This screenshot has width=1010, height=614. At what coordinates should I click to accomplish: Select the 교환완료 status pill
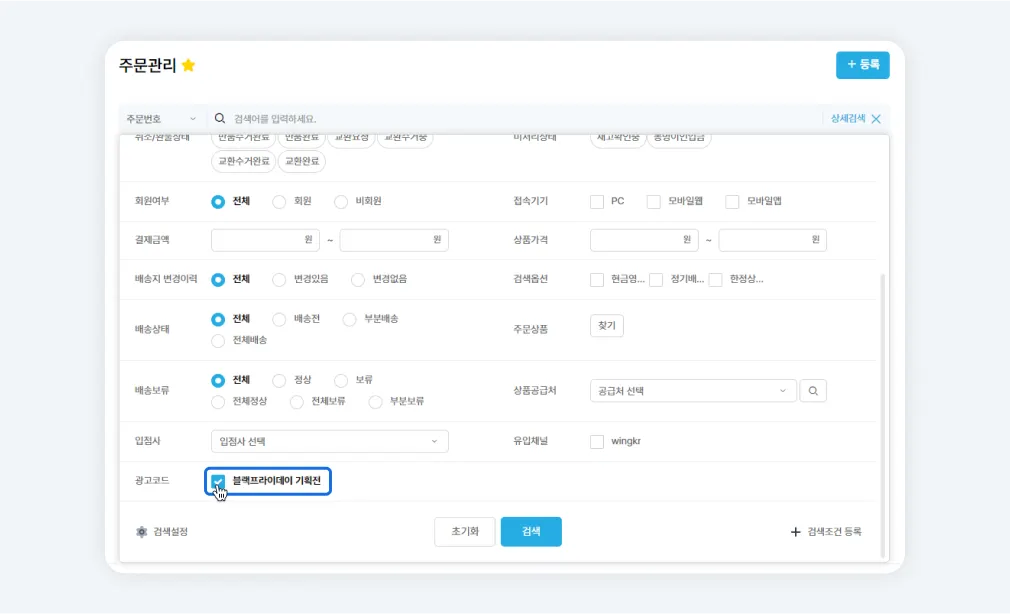[302, 161]
